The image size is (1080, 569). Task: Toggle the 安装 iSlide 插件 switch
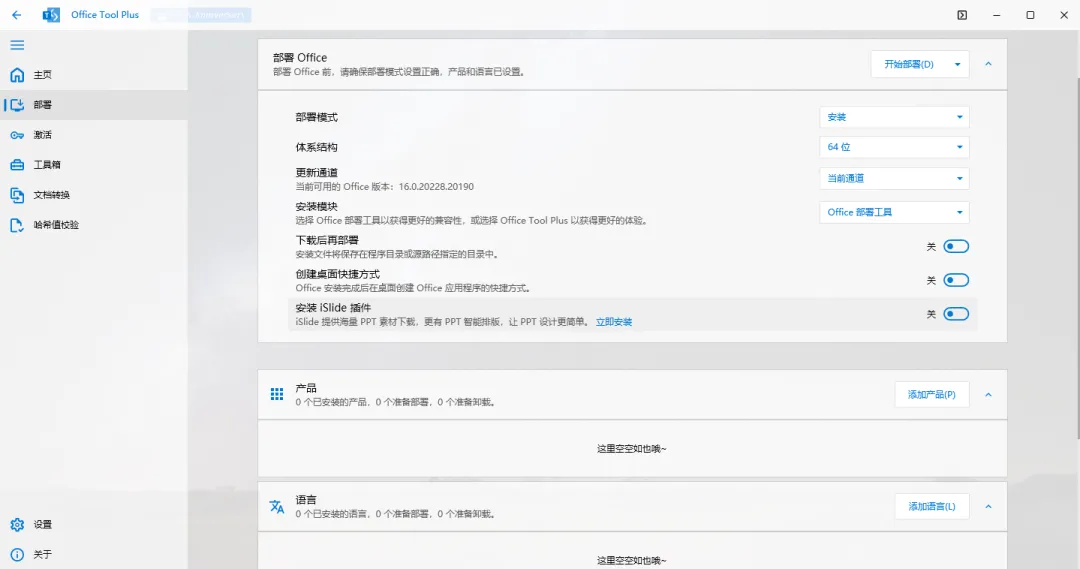956,313
